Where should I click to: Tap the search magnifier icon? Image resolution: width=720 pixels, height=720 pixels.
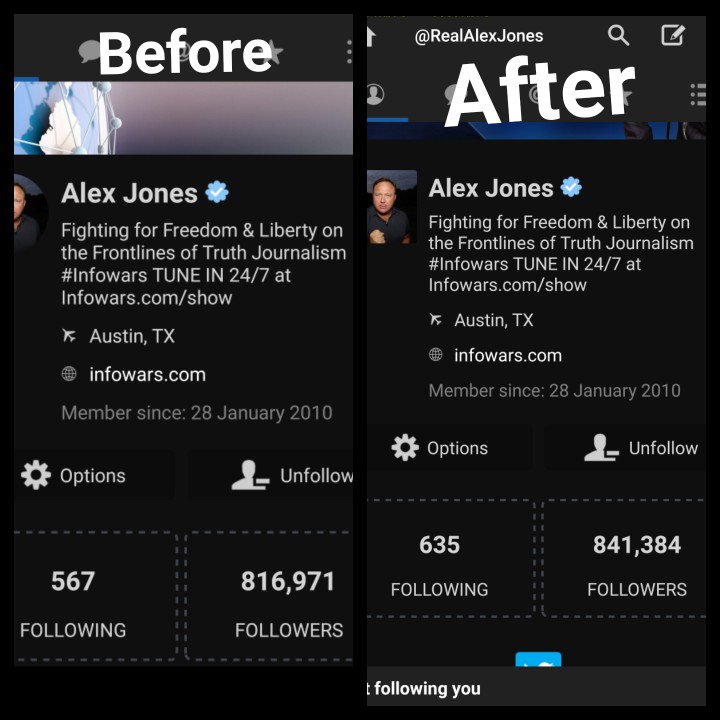coord(618,35)
